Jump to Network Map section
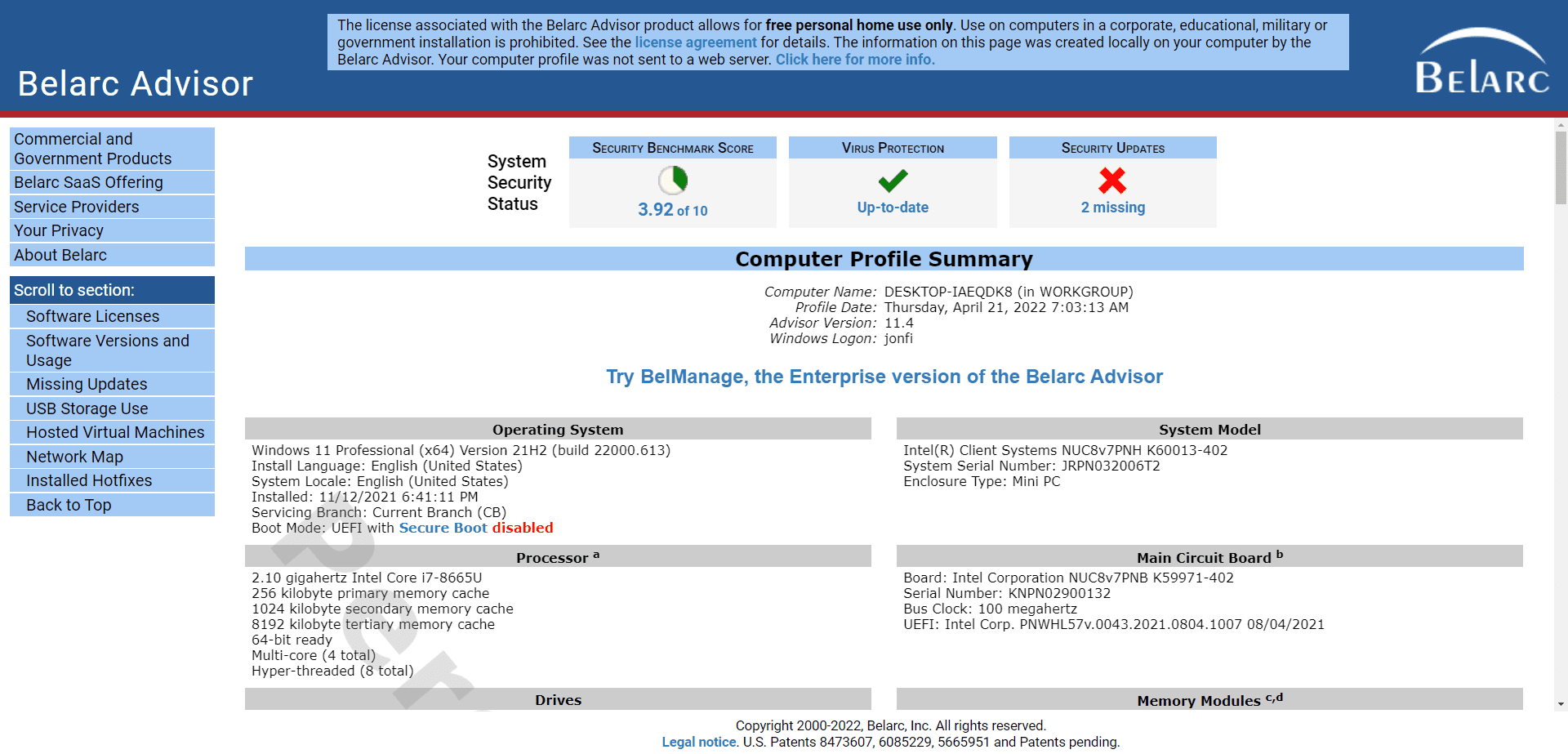 [x=112, y=457]
